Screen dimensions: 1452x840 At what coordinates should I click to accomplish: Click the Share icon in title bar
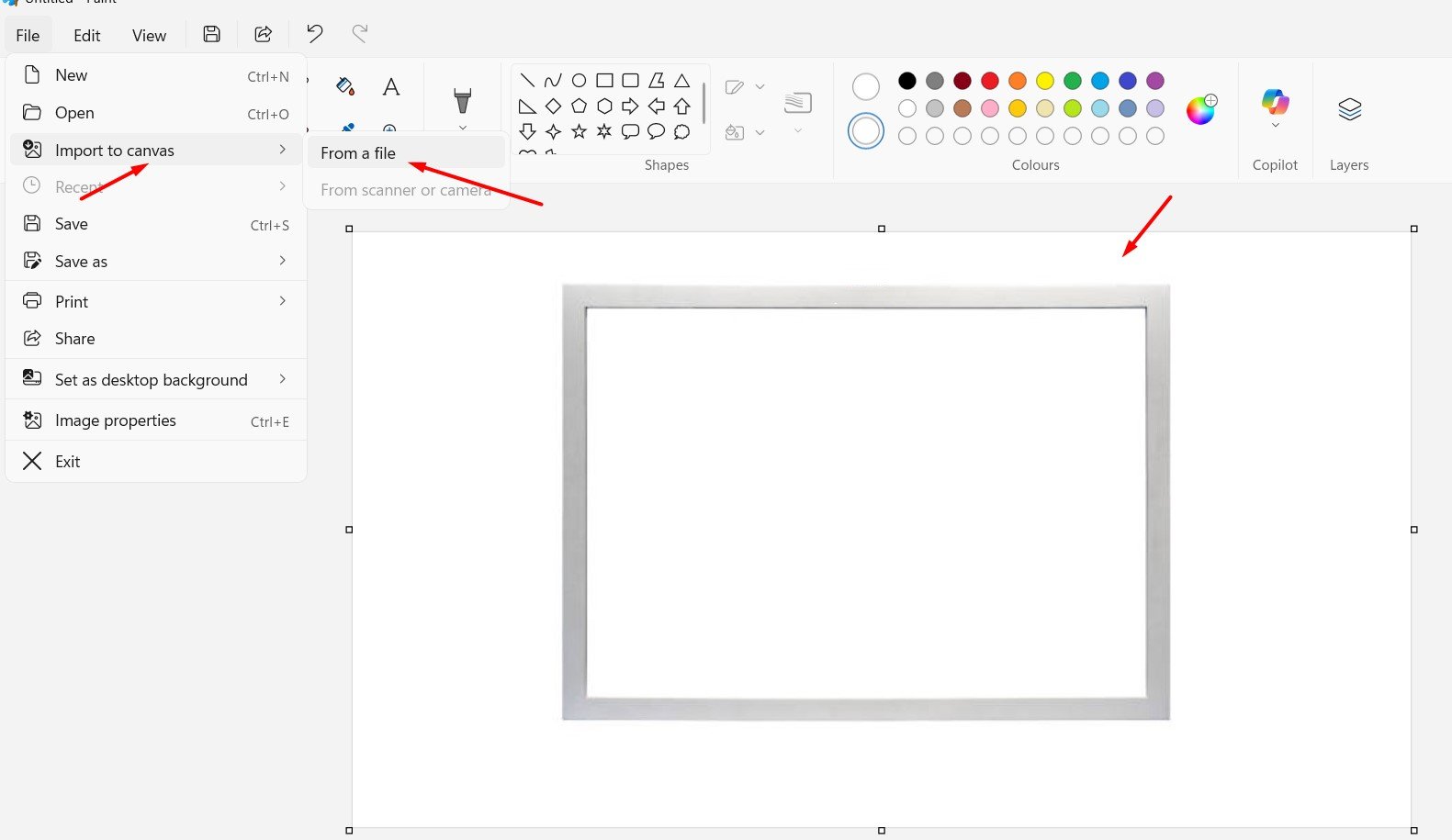pyautogui.click(x=263, y=34)
